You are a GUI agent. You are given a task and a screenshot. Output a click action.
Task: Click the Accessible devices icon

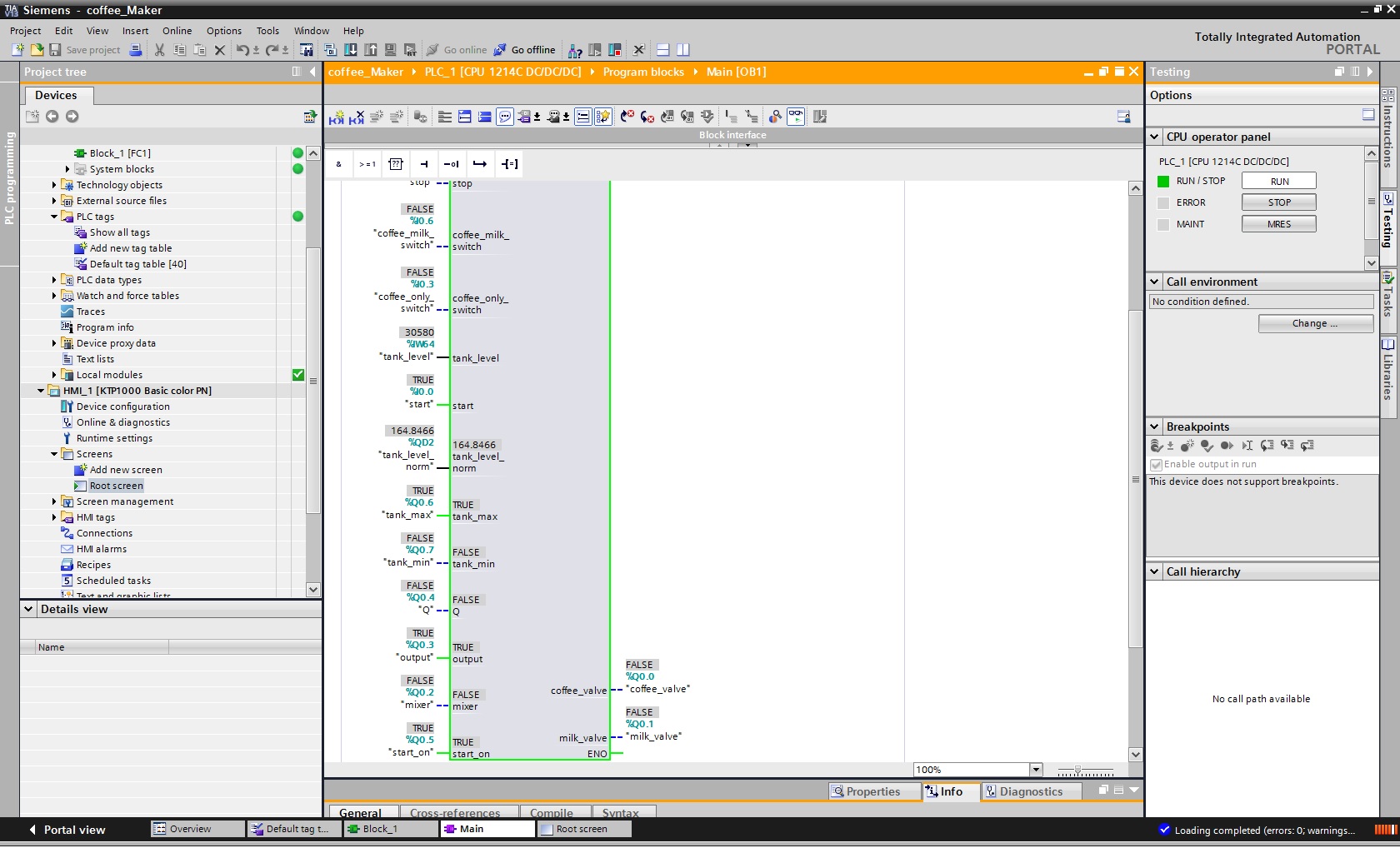click(x=575, y=50)
